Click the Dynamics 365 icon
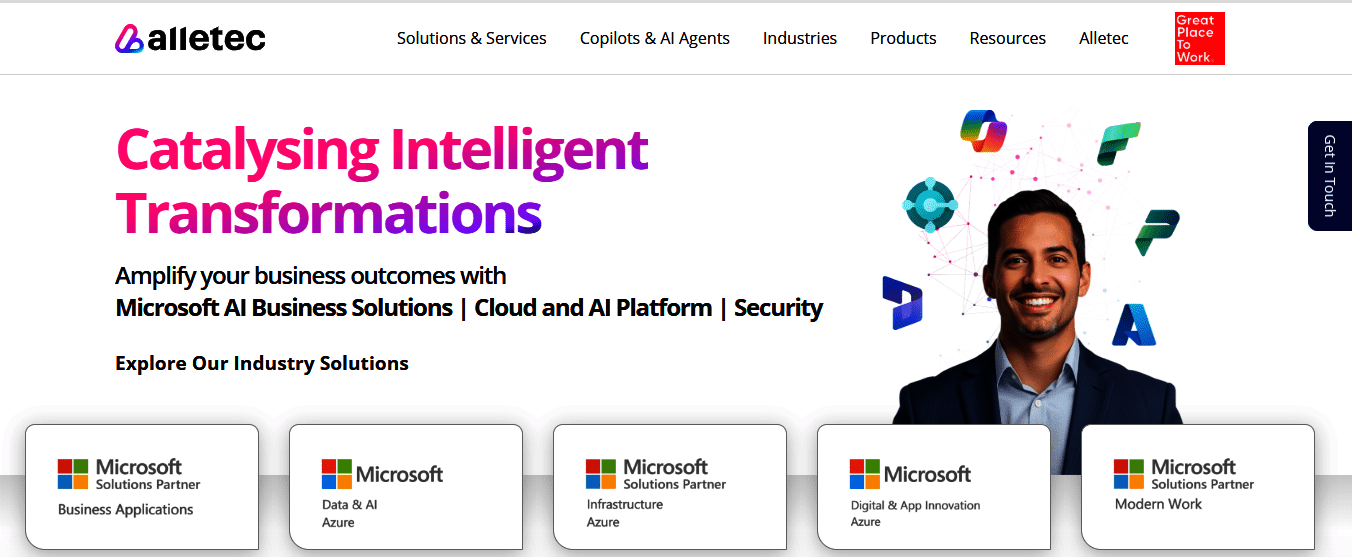Image resolution: width=1352 pixels, height=557 pixels. click(x=901, y=302)
